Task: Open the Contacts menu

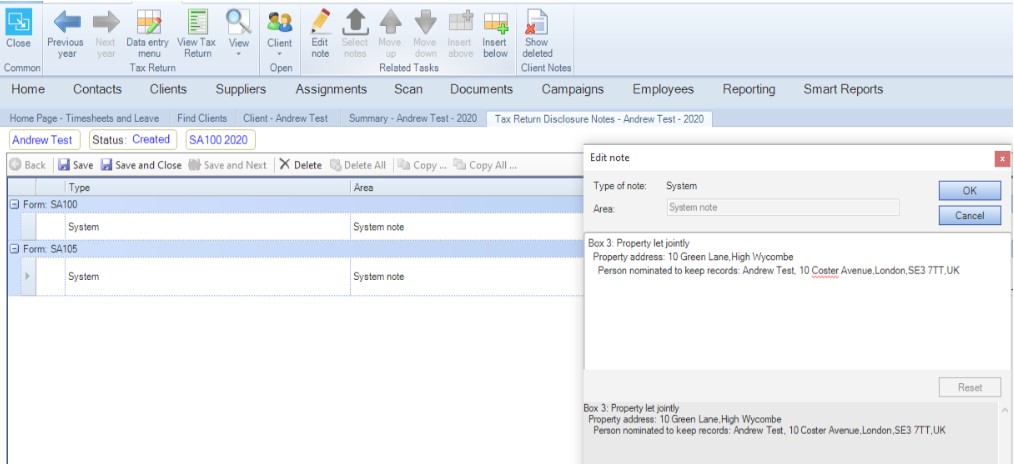Action: 97,89
